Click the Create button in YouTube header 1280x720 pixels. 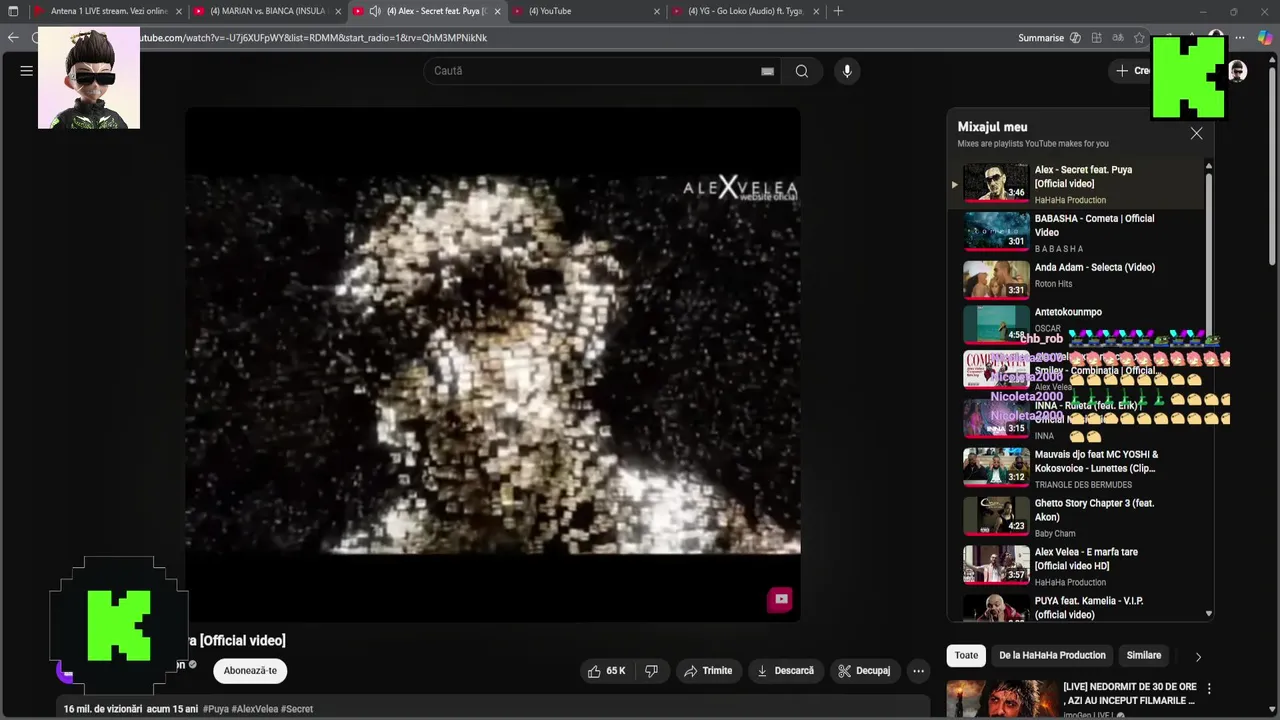coord(1133,71)
